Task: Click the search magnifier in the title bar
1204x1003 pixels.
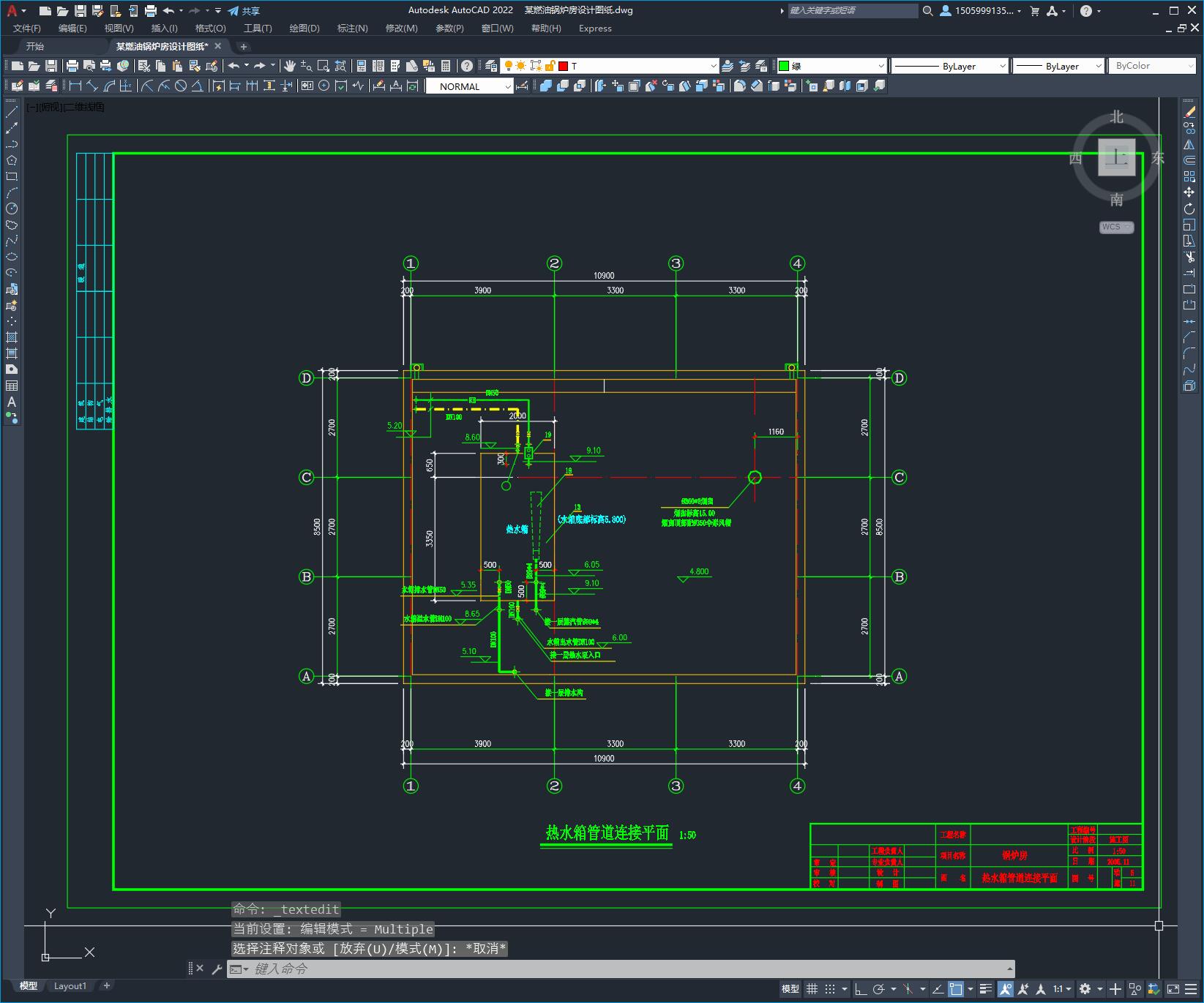Action: (928, 11)
